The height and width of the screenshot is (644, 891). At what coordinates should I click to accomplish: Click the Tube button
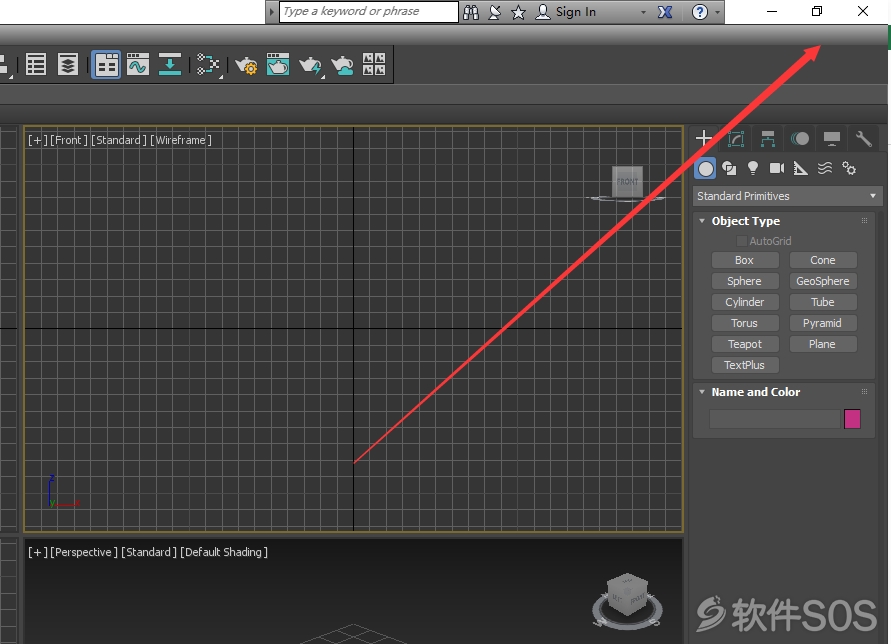823,302
